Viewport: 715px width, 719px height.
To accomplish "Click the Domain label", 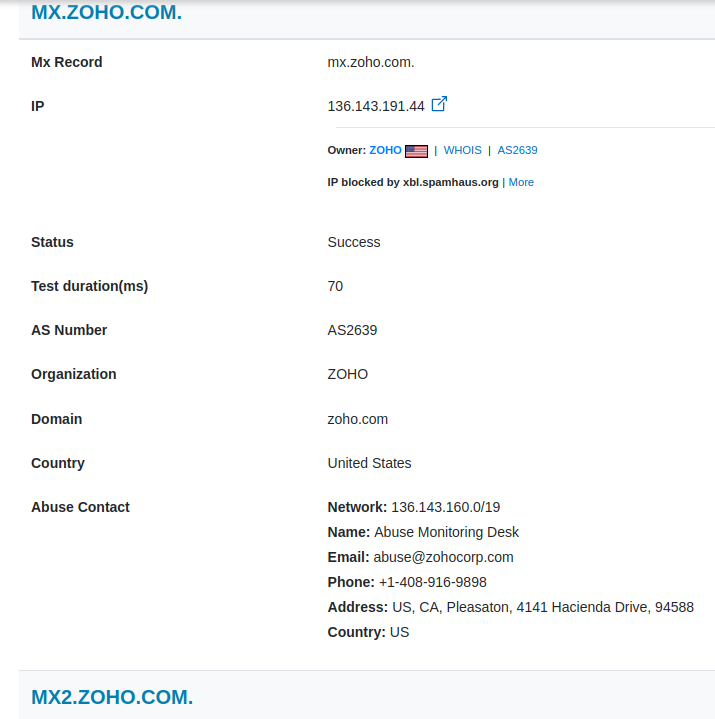I will point(56,419).
